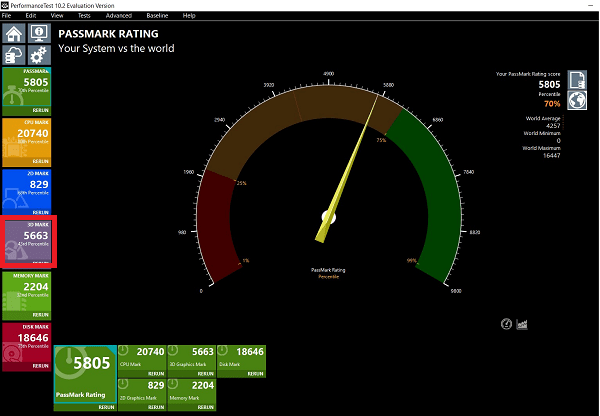Screen dimensions: 600x416
Task: Click the save results document icon
Action: click(x=577, y=80)
